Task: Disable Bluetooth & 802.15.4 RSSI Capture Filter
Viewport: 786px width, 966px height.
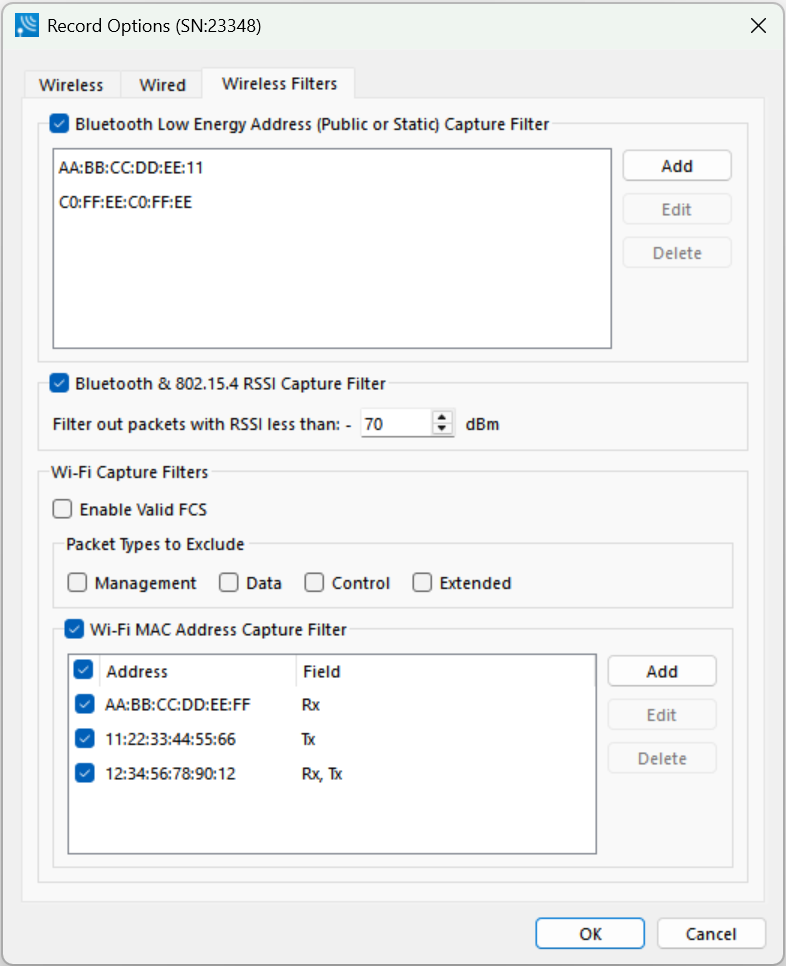Action: tap(59, 383)
